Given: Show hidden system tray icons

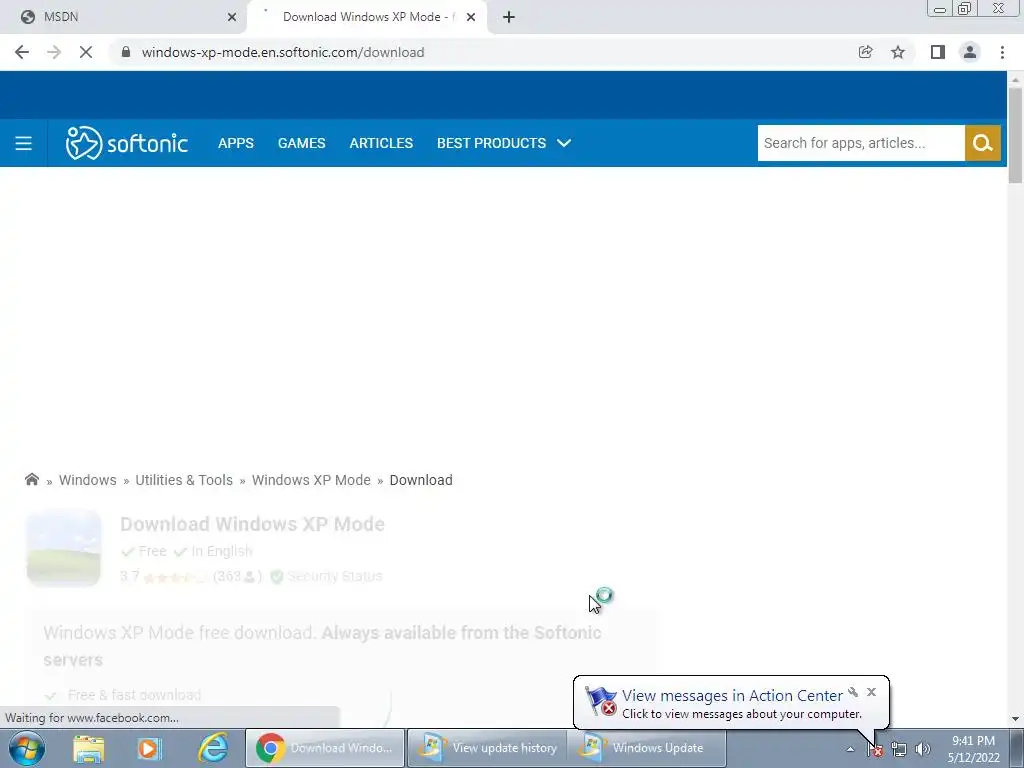Looking at the screenshot, I should point(850,749).
